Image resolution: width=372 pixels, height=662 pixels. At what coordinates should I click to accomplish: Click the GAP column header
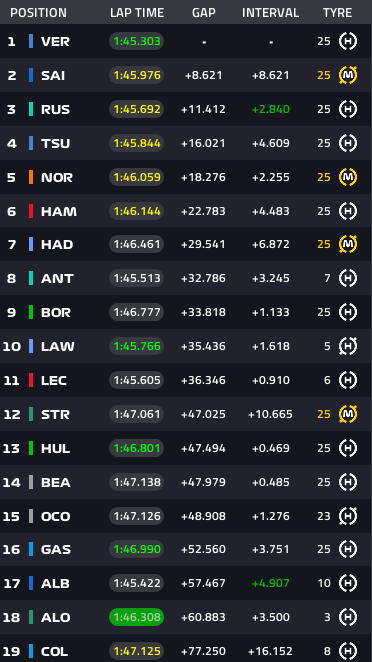coord(204,13)
